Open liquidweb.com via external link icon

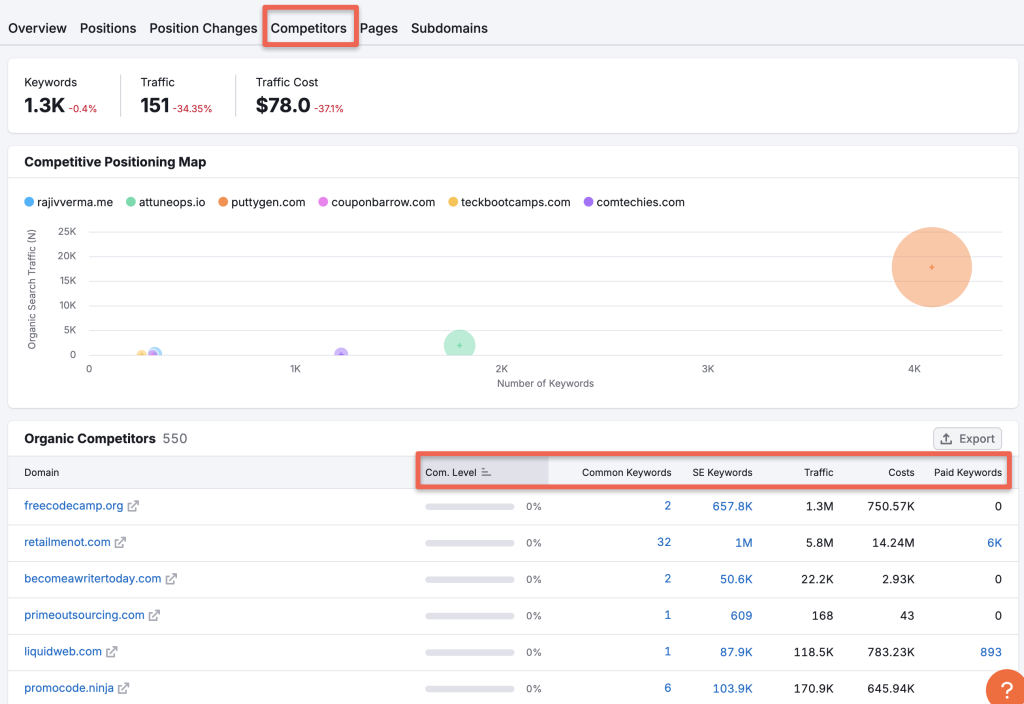tap(112, 651)
